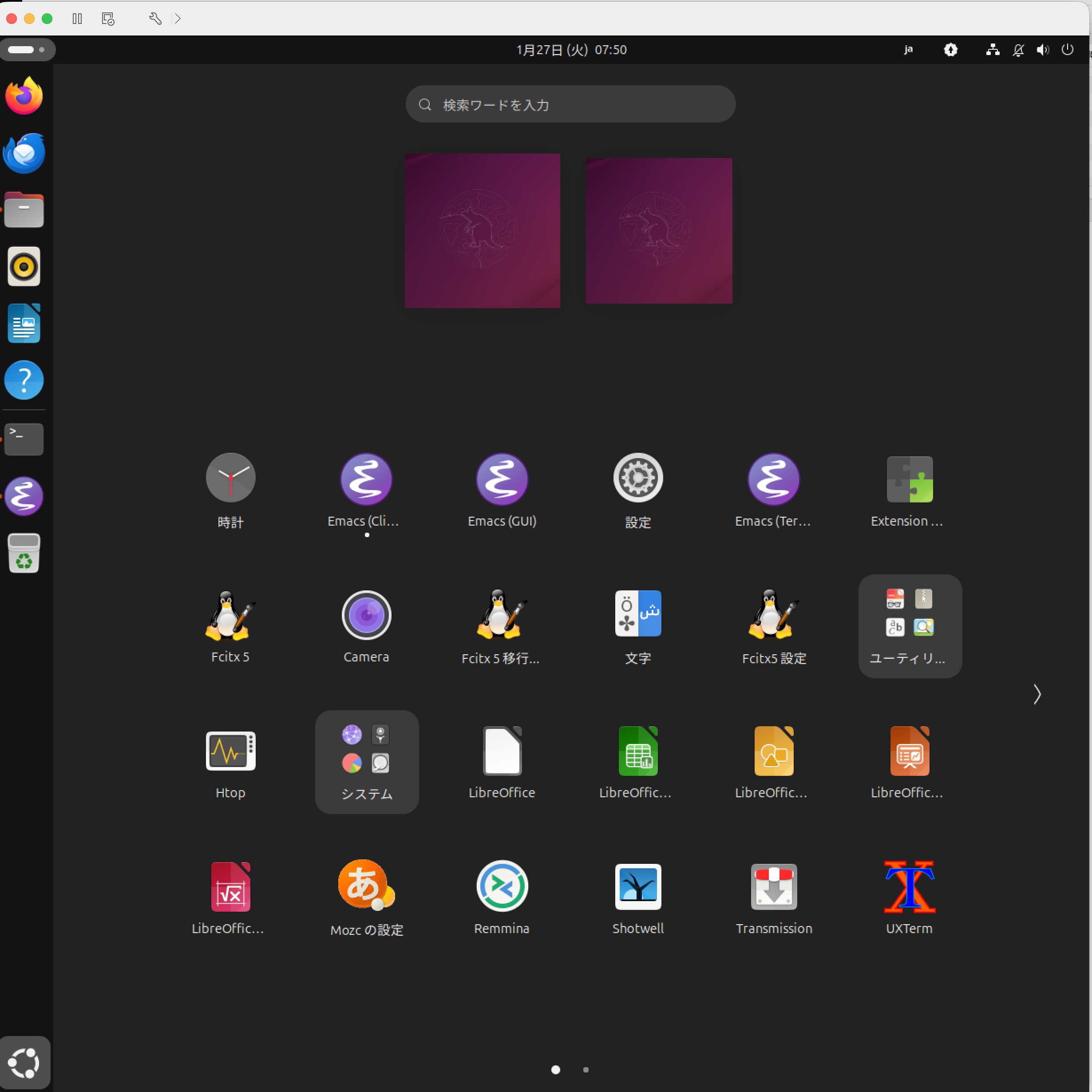Launch Emacs (GUI) from app grid
Screen dimensions: 1092x1092
point(501,479)
